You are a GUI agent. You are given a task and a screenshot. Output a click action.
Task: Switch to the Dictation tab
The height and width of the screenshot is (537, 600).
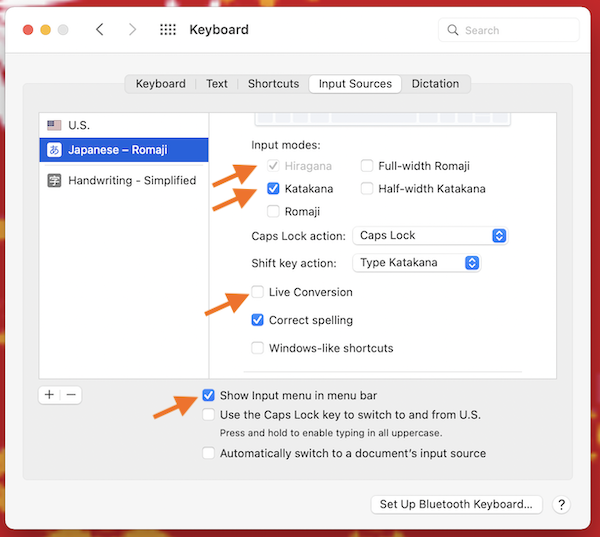435,84
